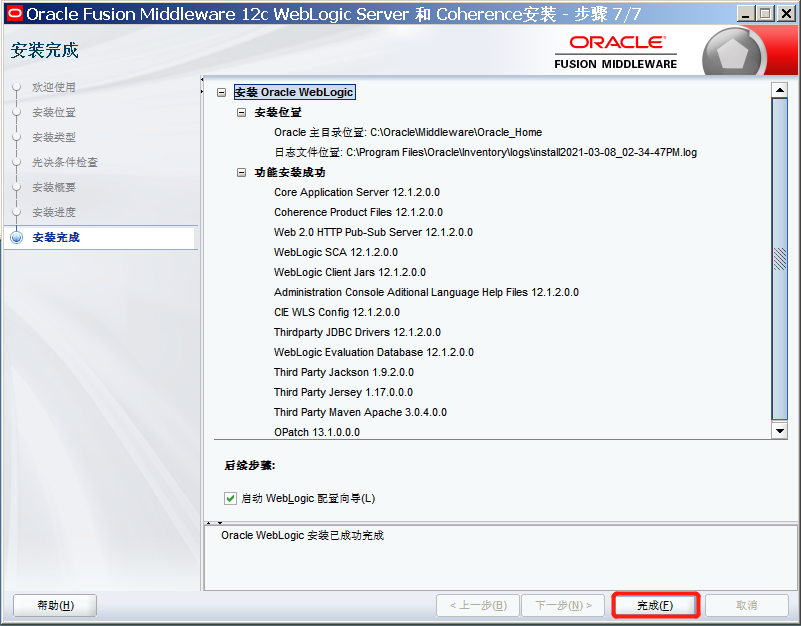Select the 安装完成 step bullet icon

click(x=17, y=238)
